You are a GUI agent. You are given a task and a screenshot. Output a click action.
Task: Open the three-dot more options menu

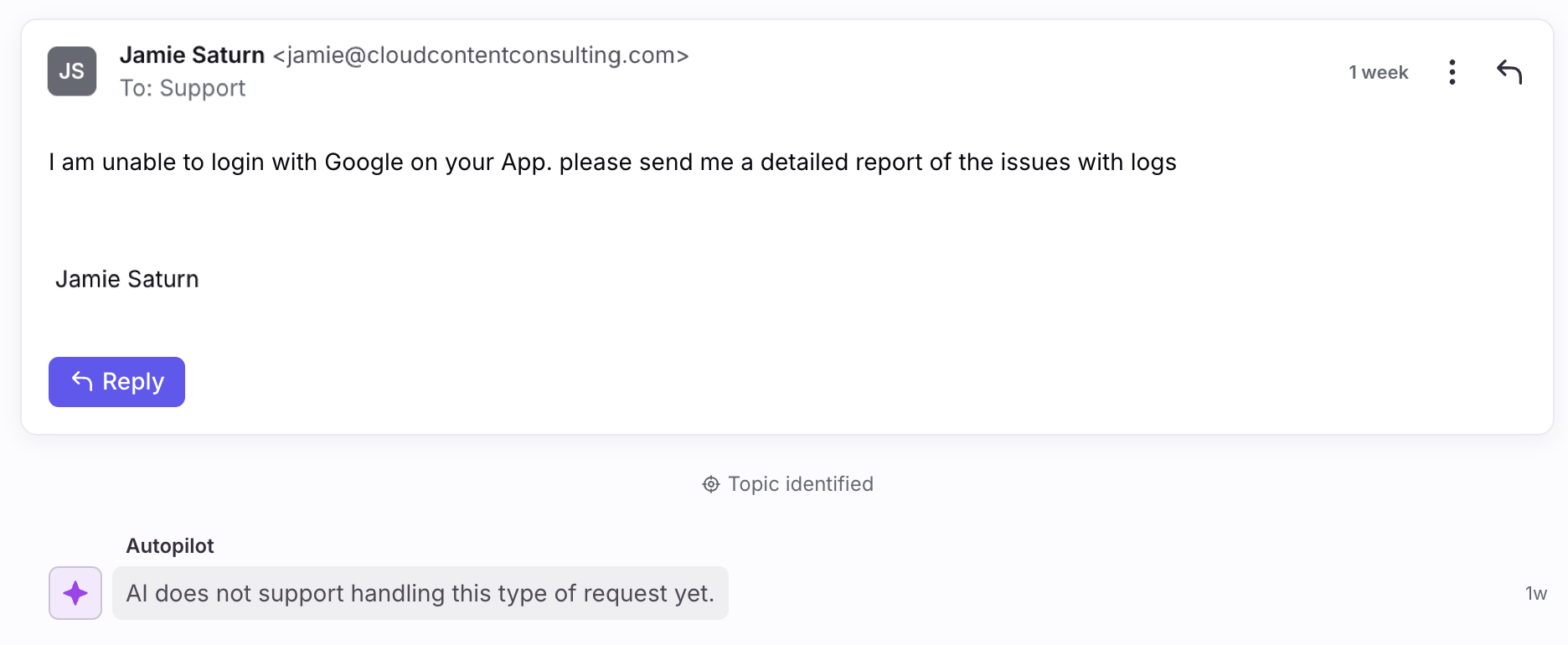coord(1452,72)
